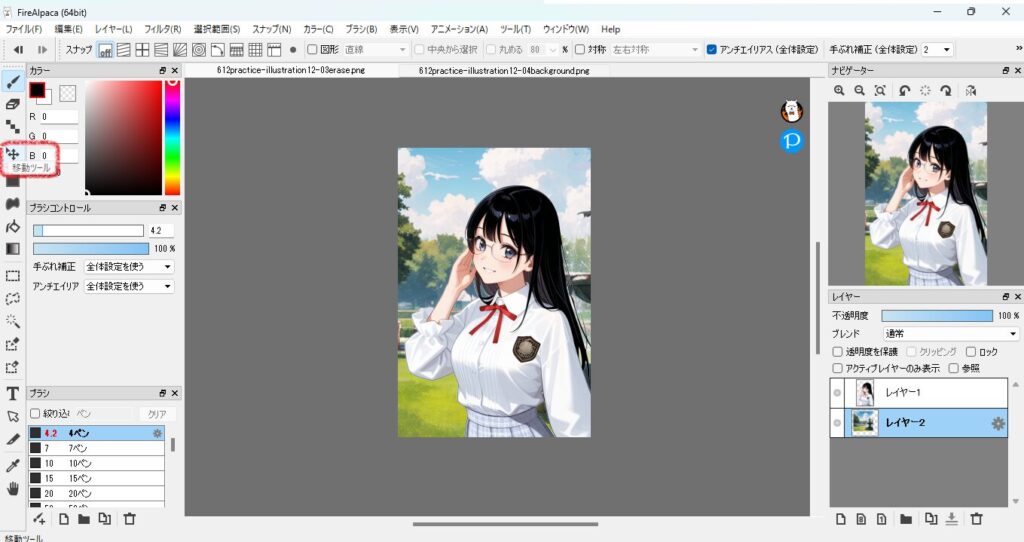1024x542 pixels.
Task: Add a new brush in Brush panel
Action: pyautogui.click(x=39, y=519)
